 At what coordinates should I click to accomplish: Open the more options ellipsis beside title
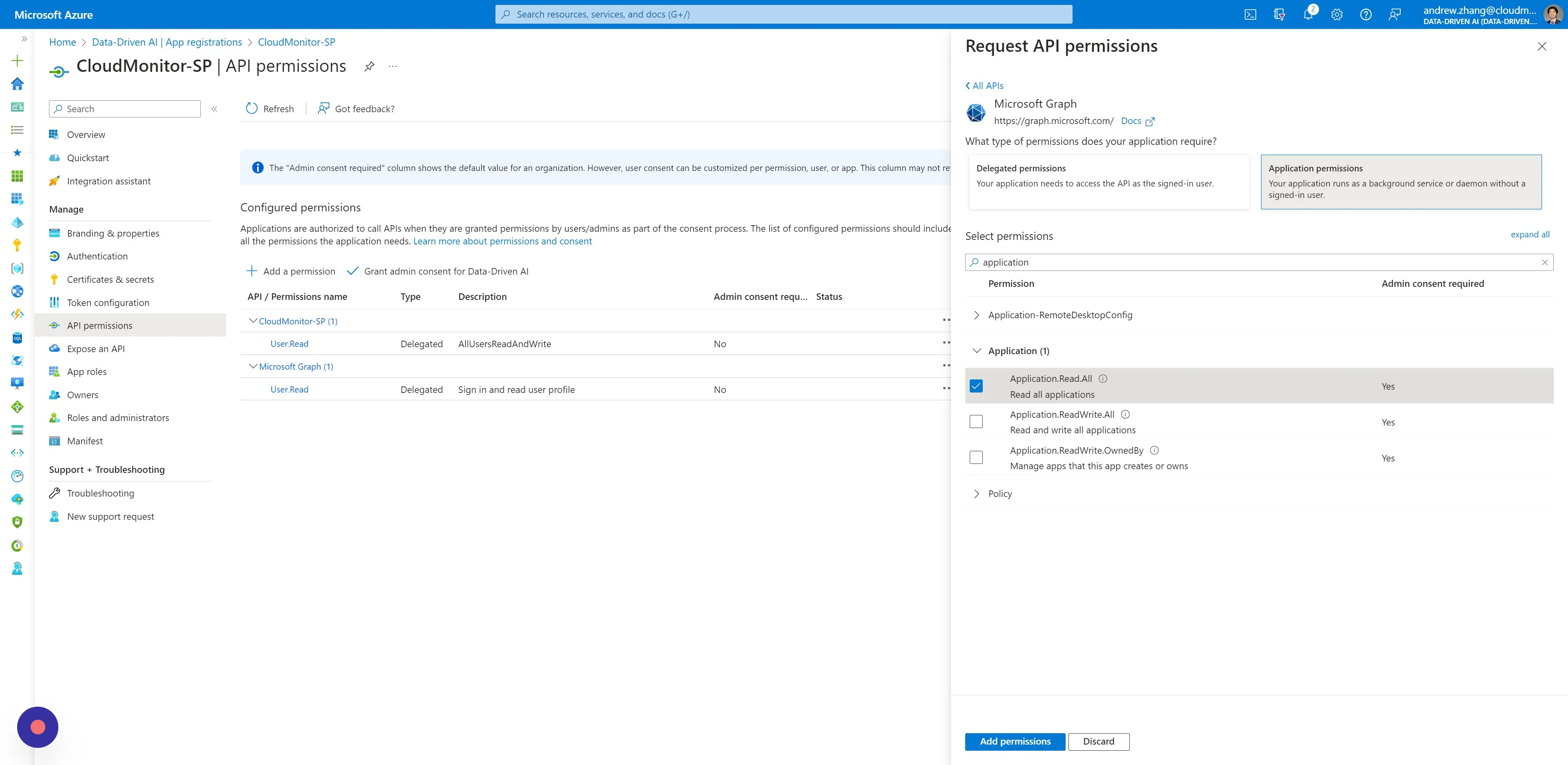coord(393,67)
